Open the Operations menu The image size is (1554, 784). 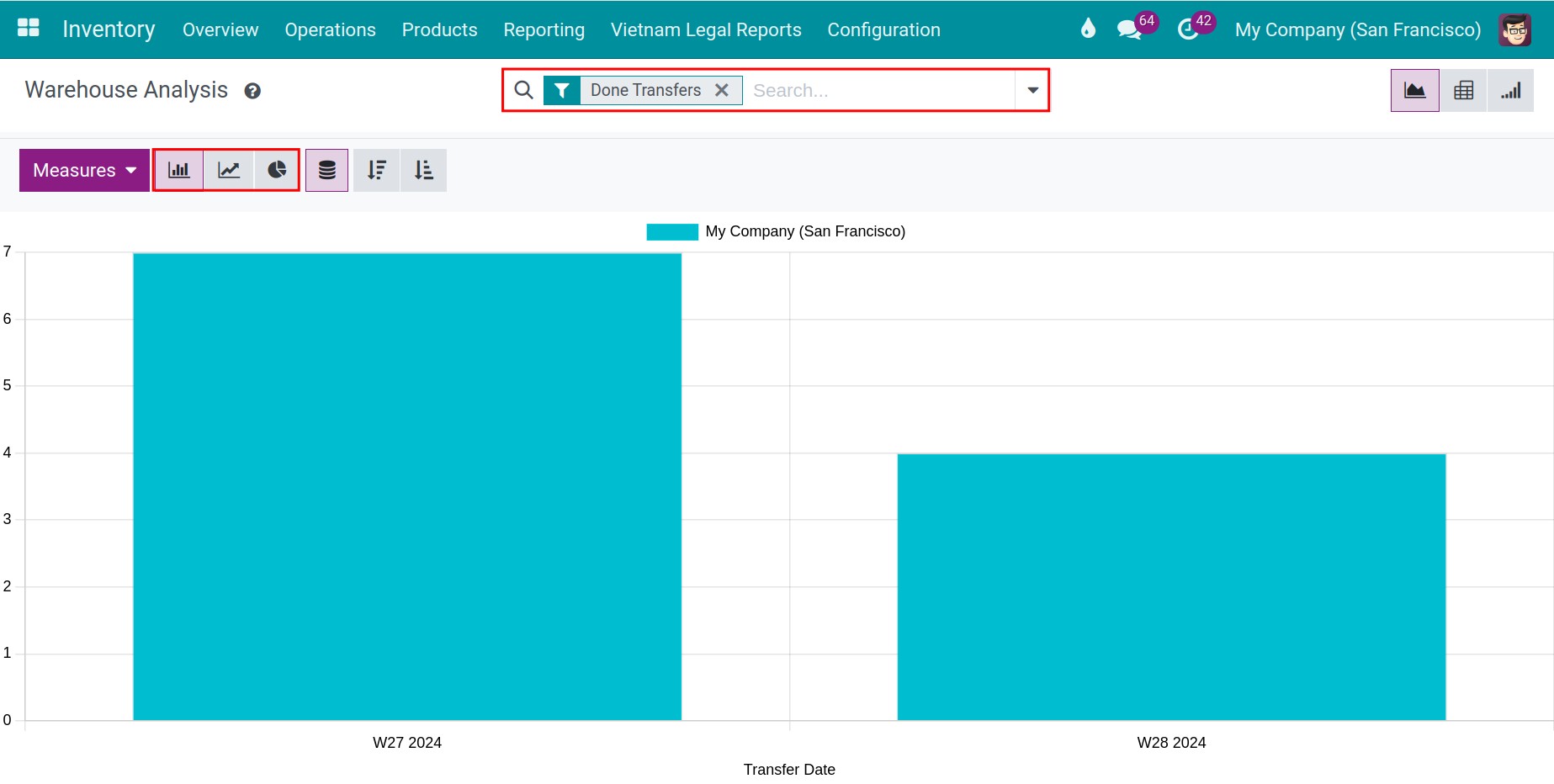coord(330,29)
